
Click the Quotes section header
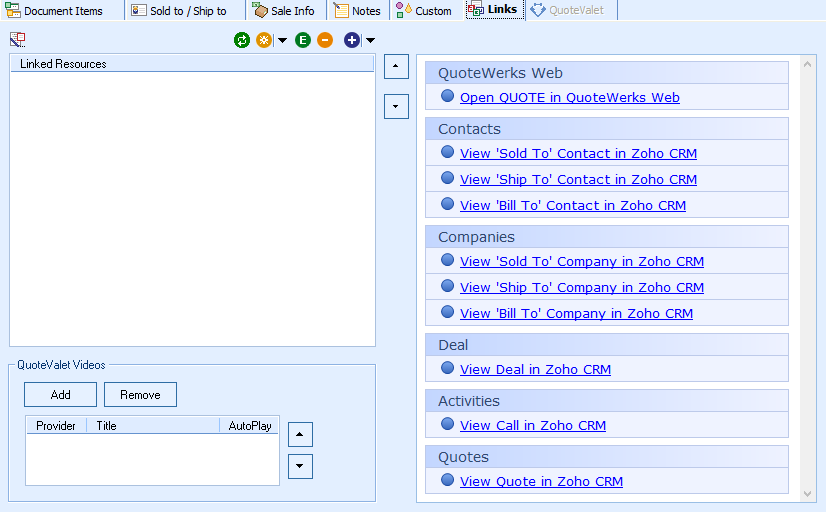(x=607, y=457)
